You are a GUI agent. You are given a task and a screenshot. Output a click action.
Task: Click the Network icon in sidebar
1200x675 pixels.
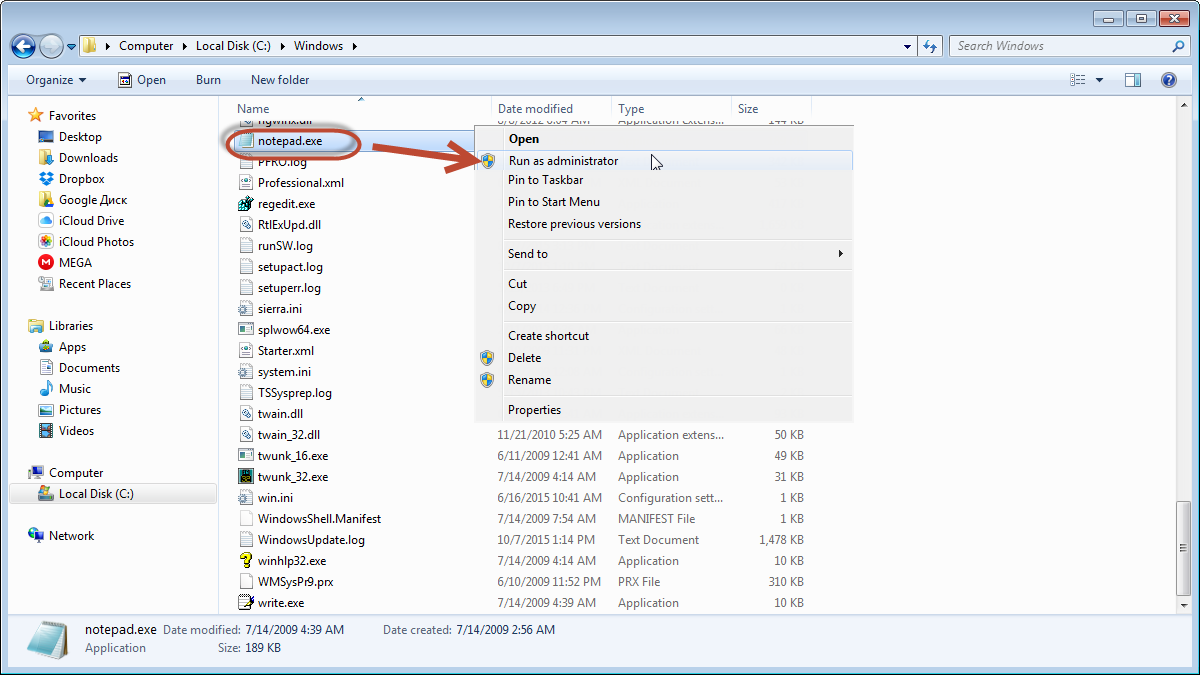coord(36,536)
